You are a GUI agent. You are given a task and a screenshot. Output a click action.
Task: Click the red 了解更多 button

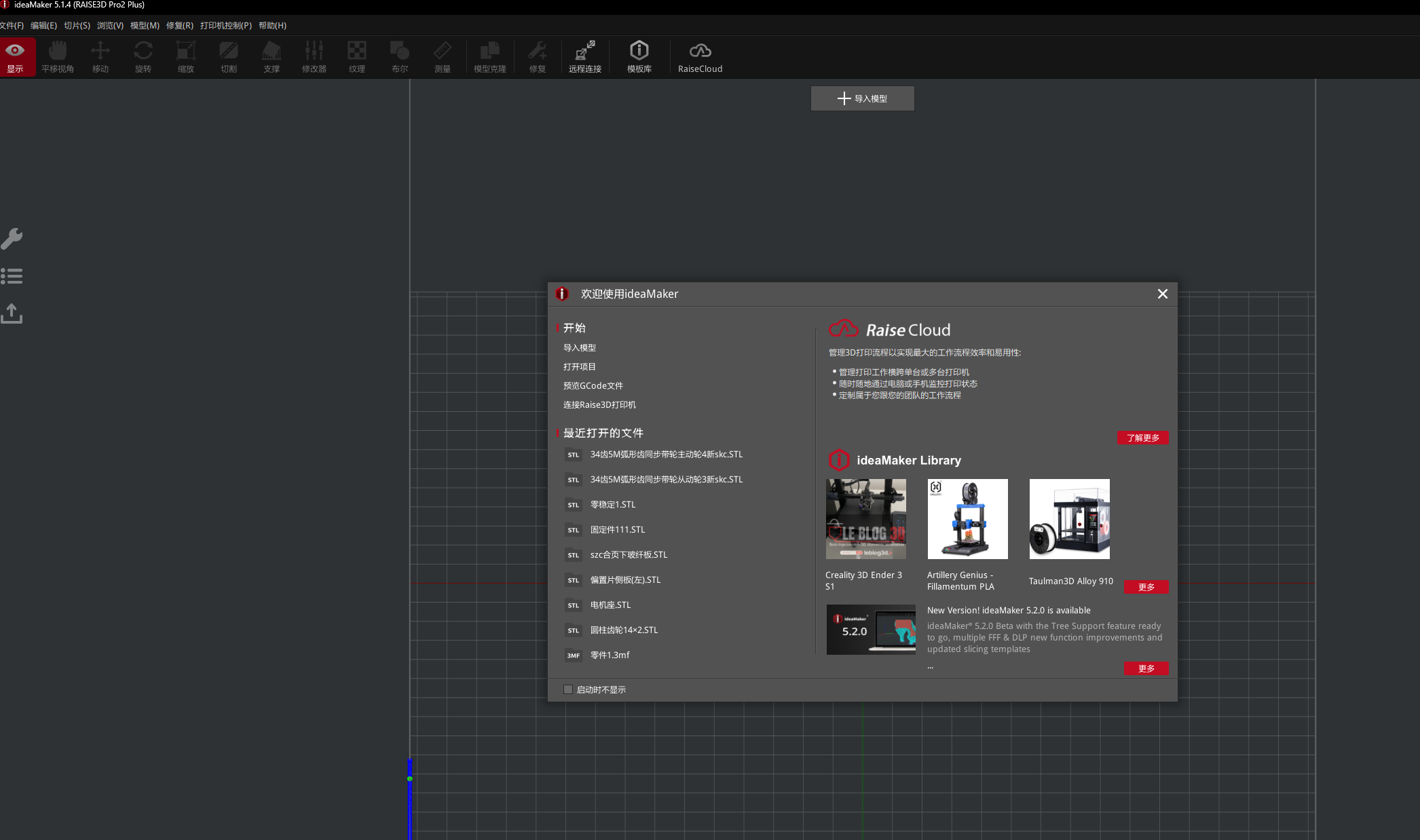(1142, 438)
